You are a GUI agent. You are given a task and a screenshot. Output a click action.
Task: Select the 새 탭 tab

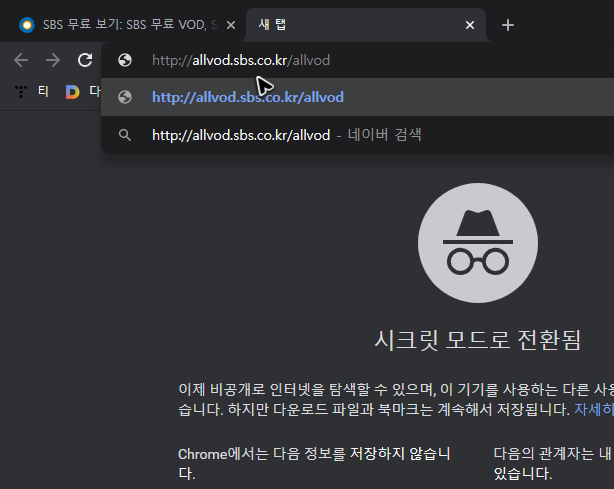coord(366,25)
